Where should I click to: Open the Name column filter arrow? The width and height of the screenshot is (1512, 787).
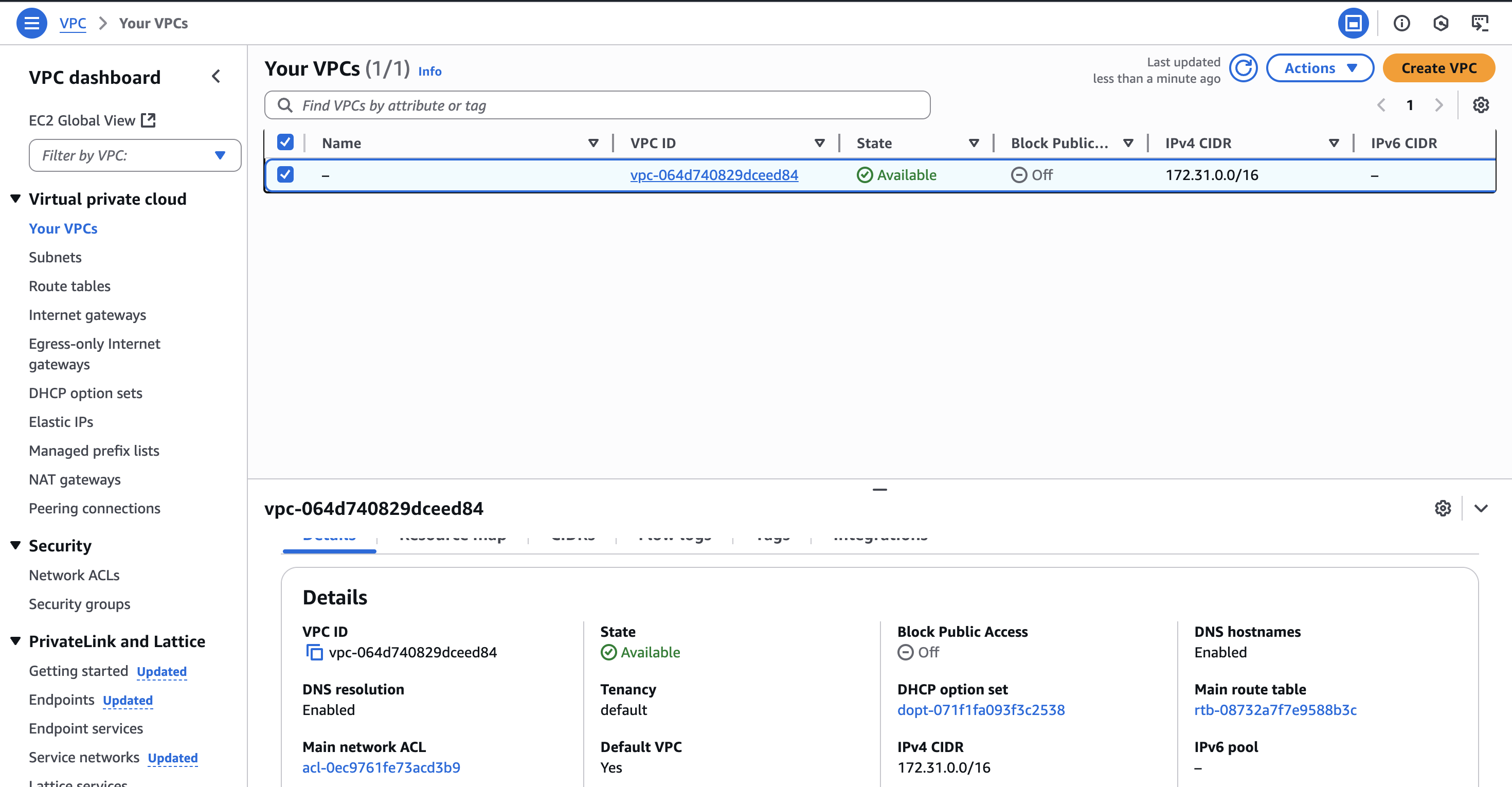pyautogui.click(x=593, y=142)
